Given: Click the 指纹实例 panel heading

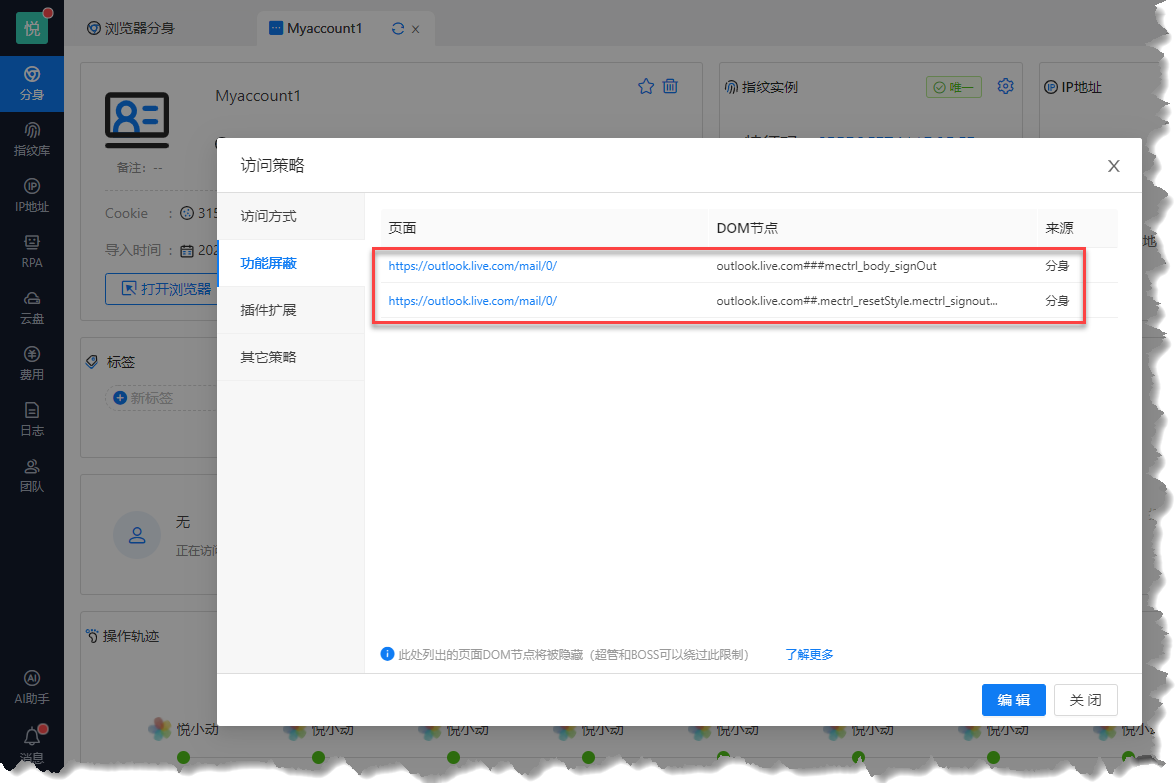Looking at the screenshot, I should (761, 88).
